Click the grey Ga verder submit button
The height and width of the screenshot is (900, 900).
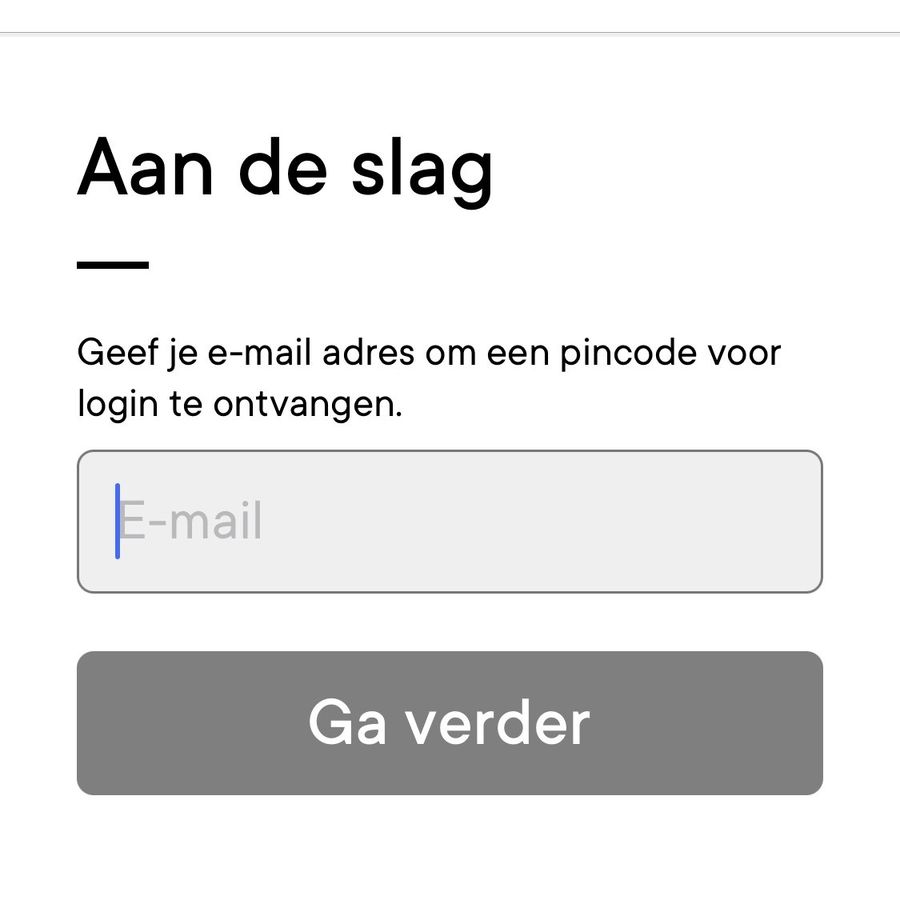(449, 723)
